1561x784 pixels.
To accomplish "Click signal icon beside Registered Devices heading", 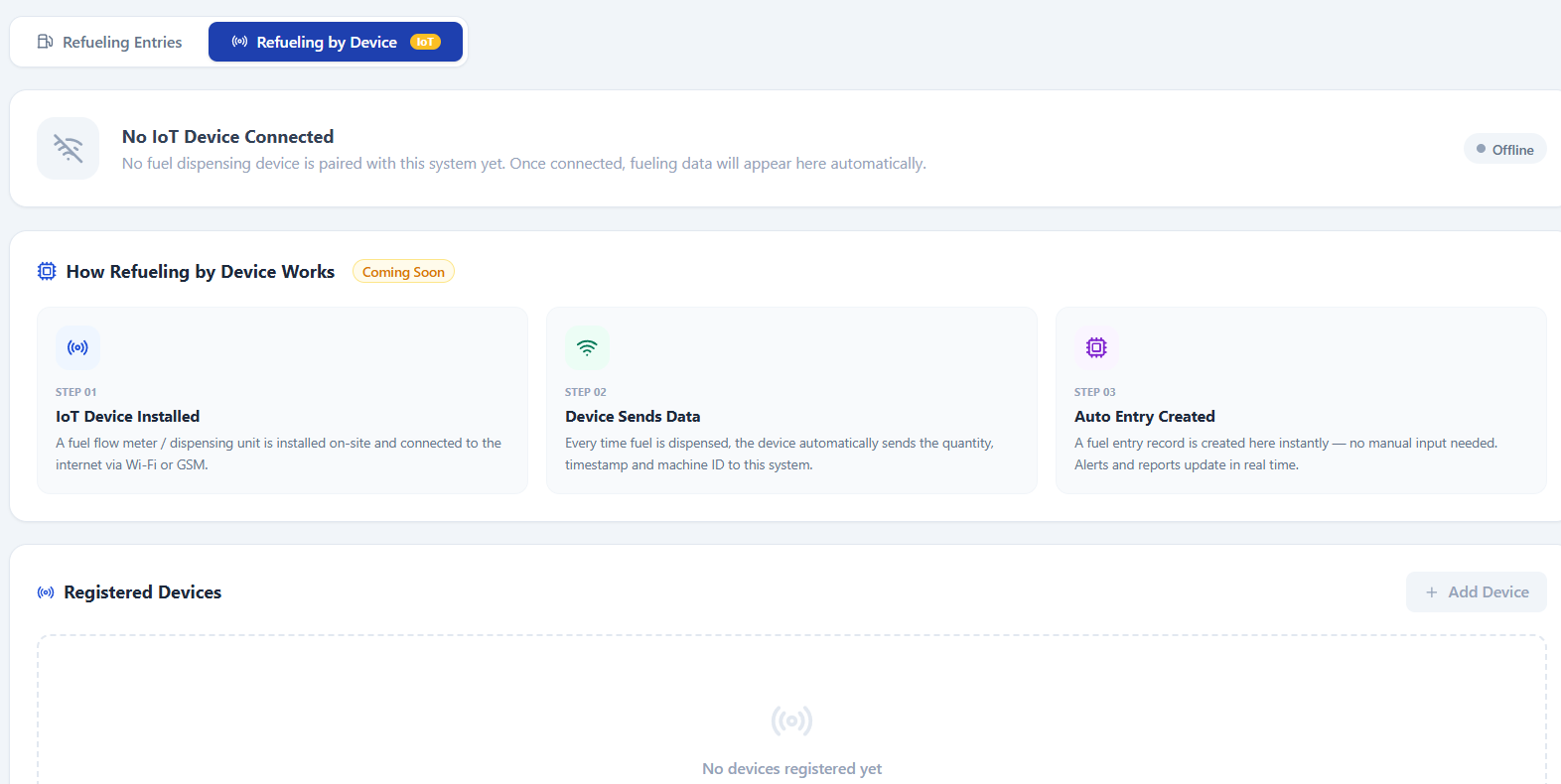I will pyautogui.click(x=46, y=592).
